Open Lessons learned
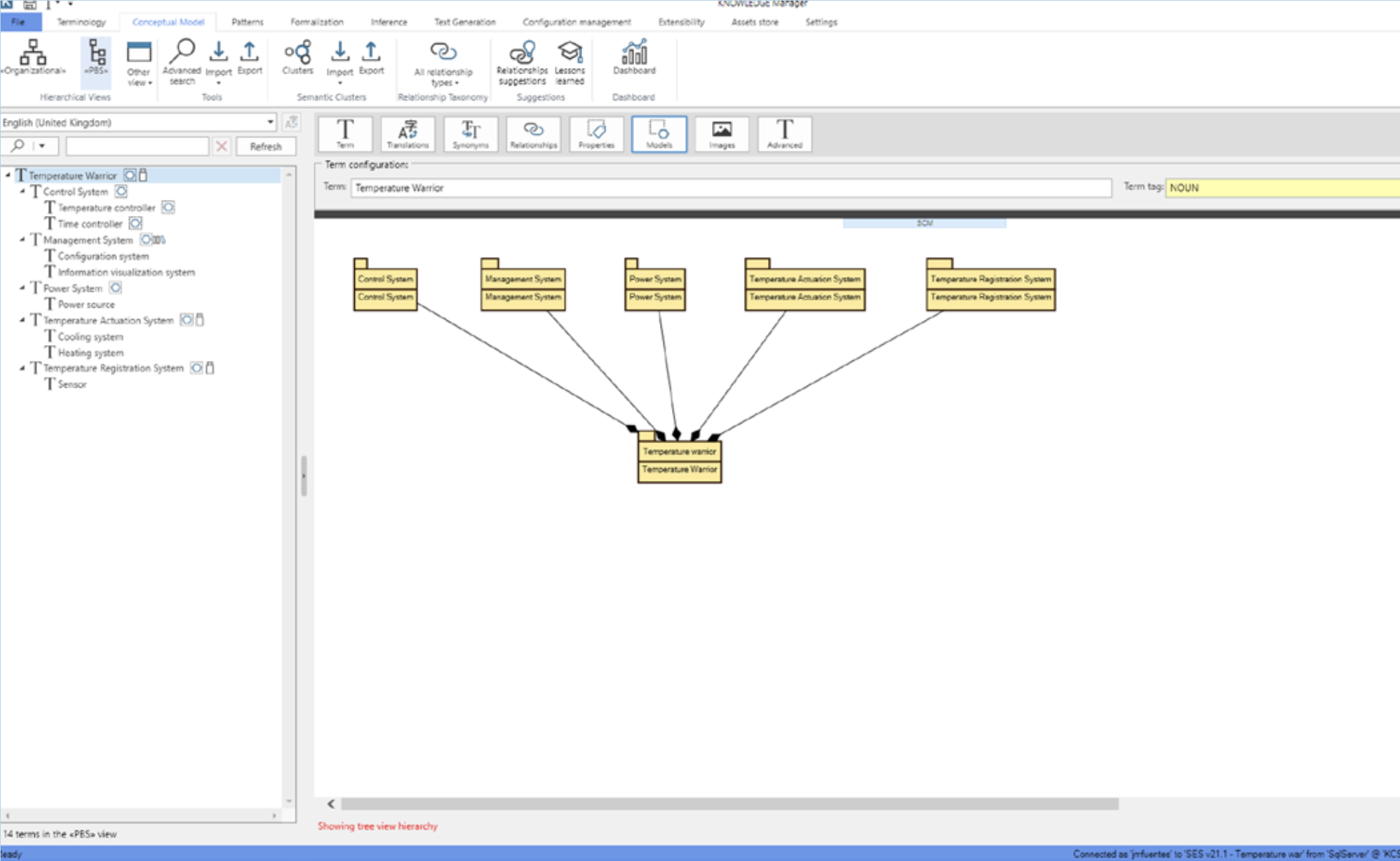This screenshot has height=861, width=1400. pos(570,62)
